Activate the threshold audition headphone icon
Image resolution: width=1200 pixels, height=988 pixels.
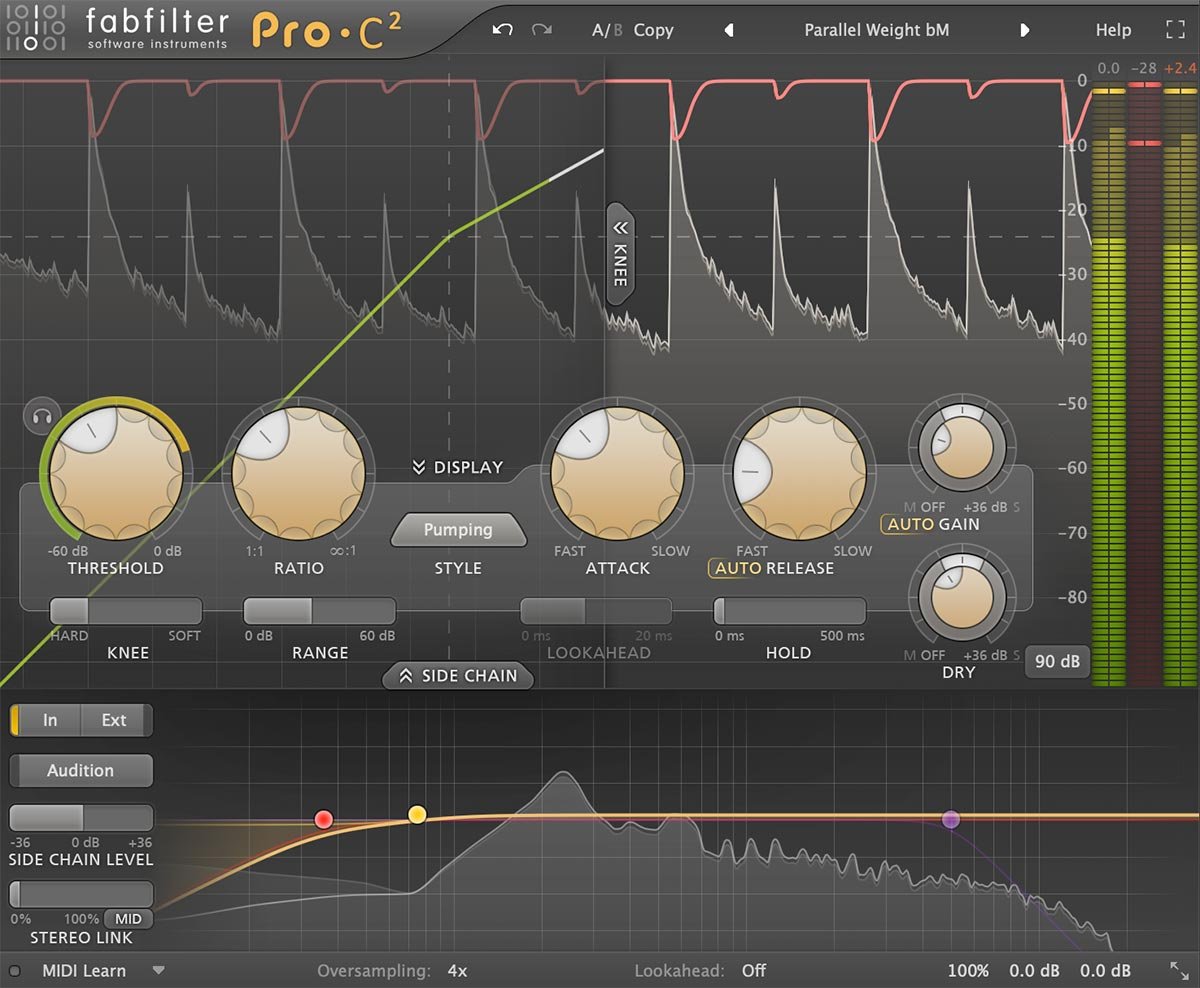(40, 415)
